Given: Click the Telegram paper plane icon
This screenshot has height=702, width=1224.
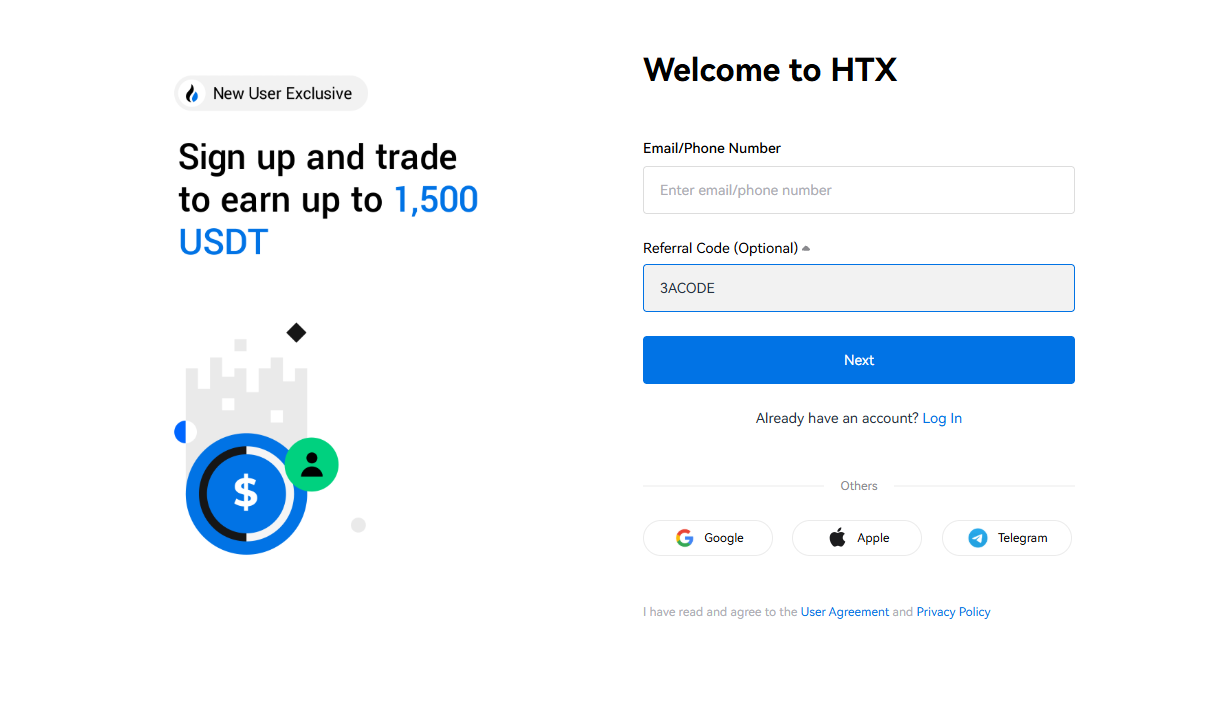Looking at the screenshot, I should click(x=977, y=537).
